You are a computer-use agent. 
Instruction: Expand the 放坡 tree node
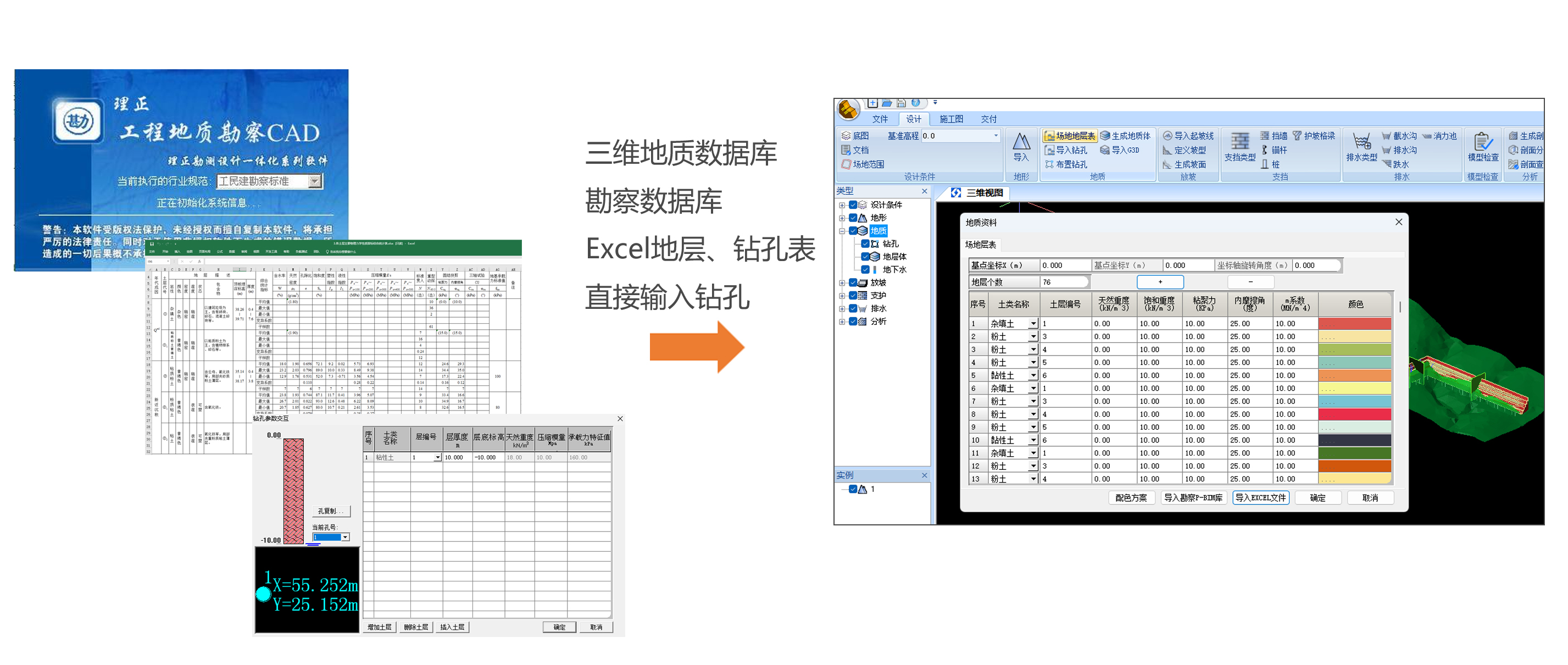(842, 282)
